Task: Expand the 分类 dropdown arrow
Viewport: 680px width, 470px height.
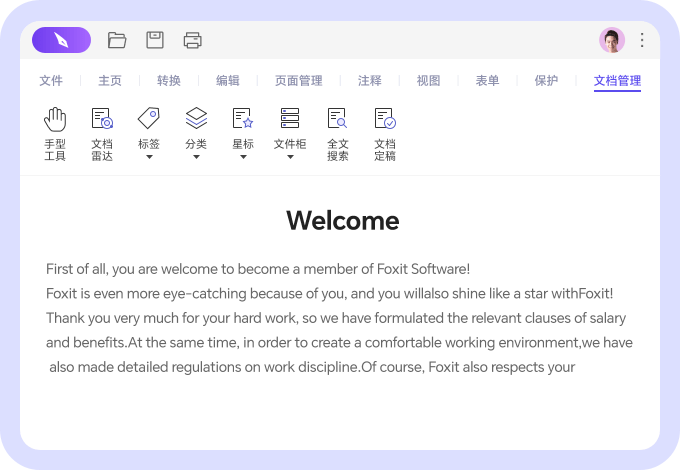Action: [196, 157]
